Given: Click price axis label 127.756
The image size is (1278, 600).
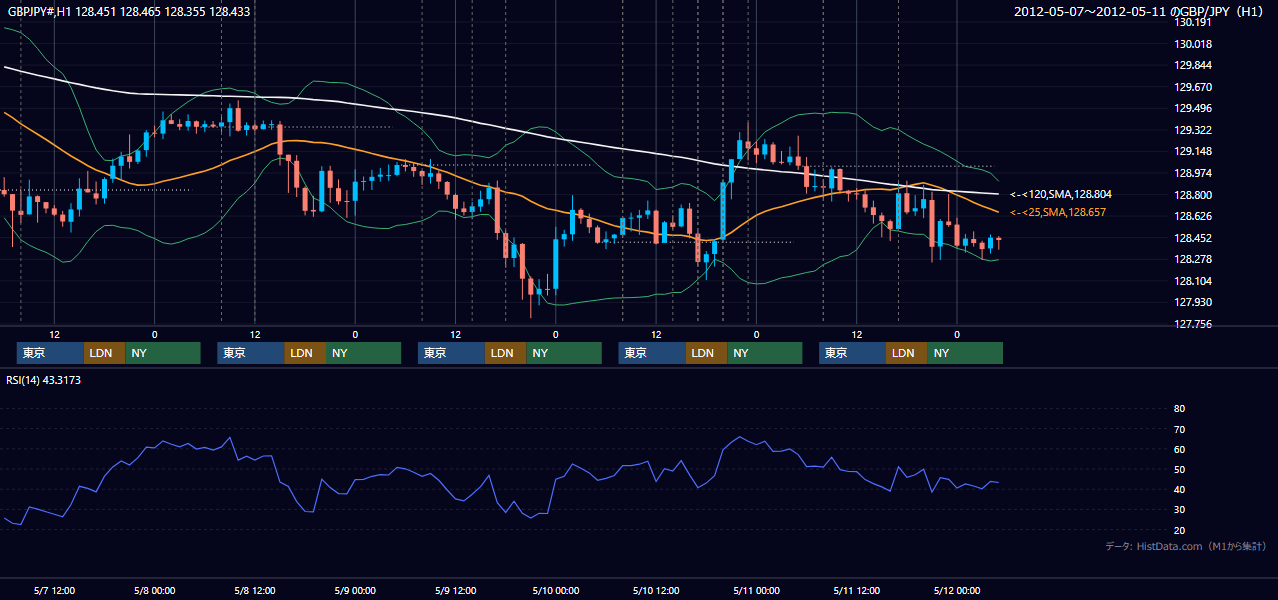Looking at the screenshot, I should click(x=1194, y=324).
